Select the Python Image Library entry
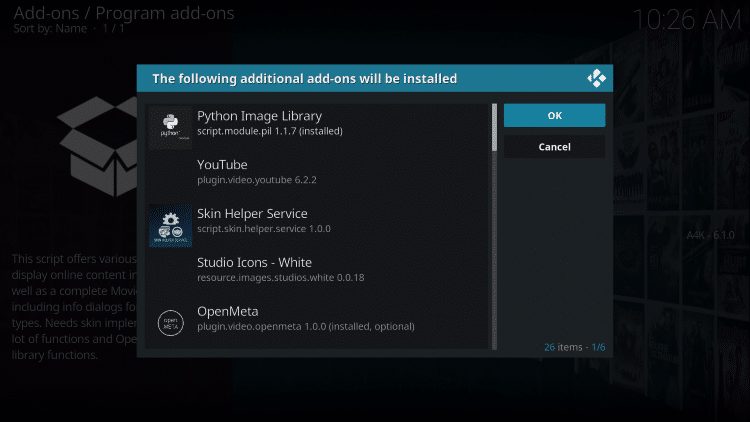 318,128
